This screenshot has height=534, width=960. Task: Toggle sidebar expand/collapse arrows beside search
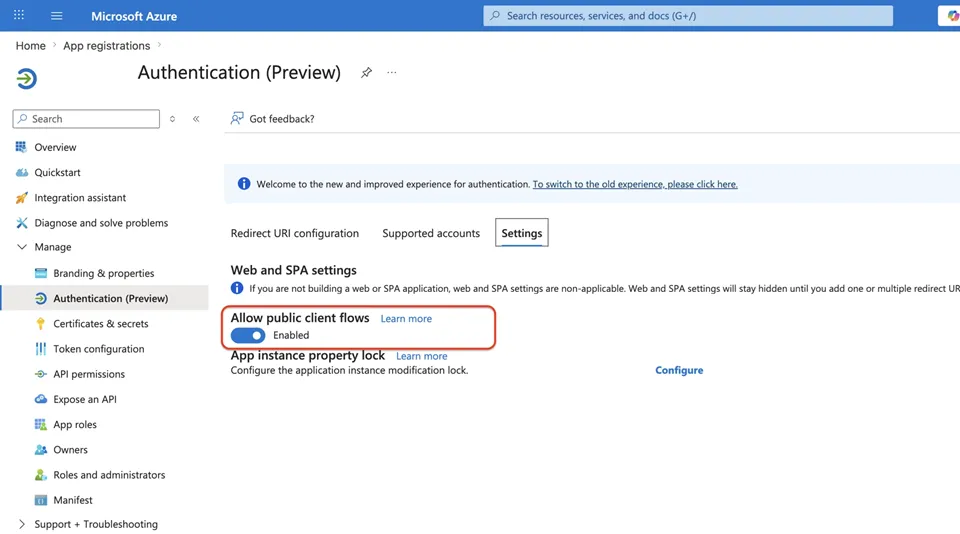coord(173,119)
